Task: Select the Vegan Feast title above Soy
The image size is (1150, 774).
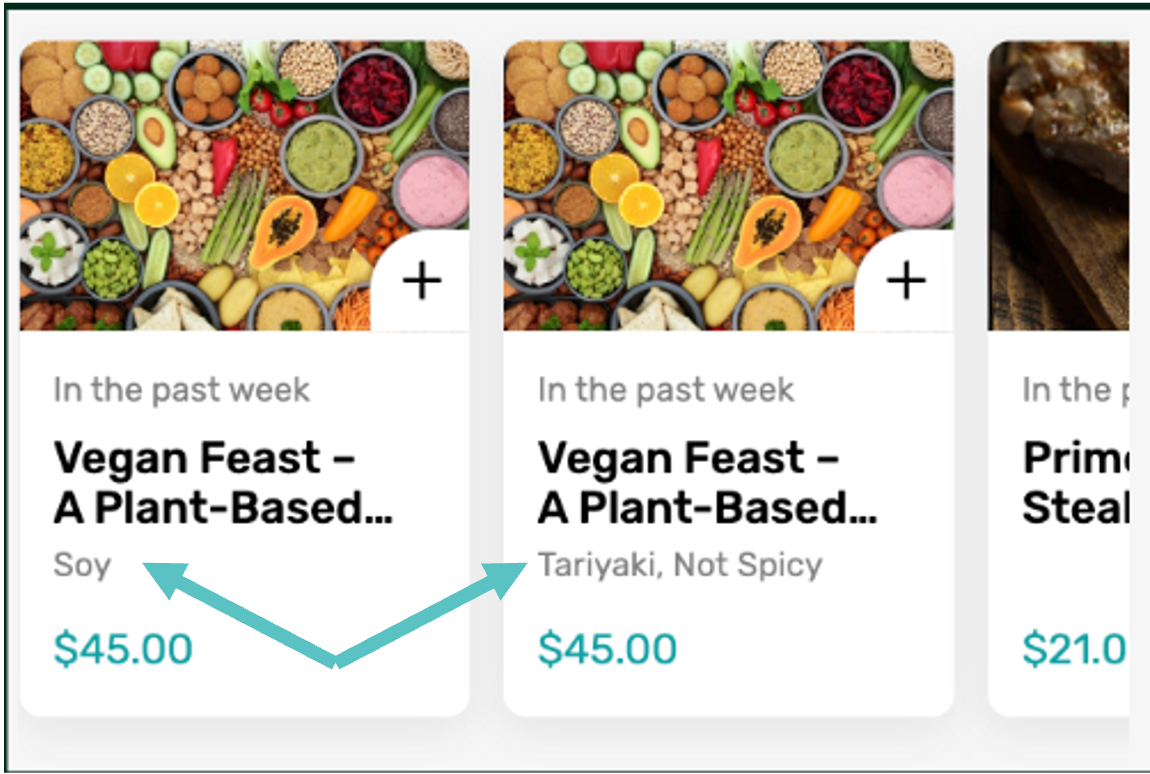Action: click(x=222, y=483)
